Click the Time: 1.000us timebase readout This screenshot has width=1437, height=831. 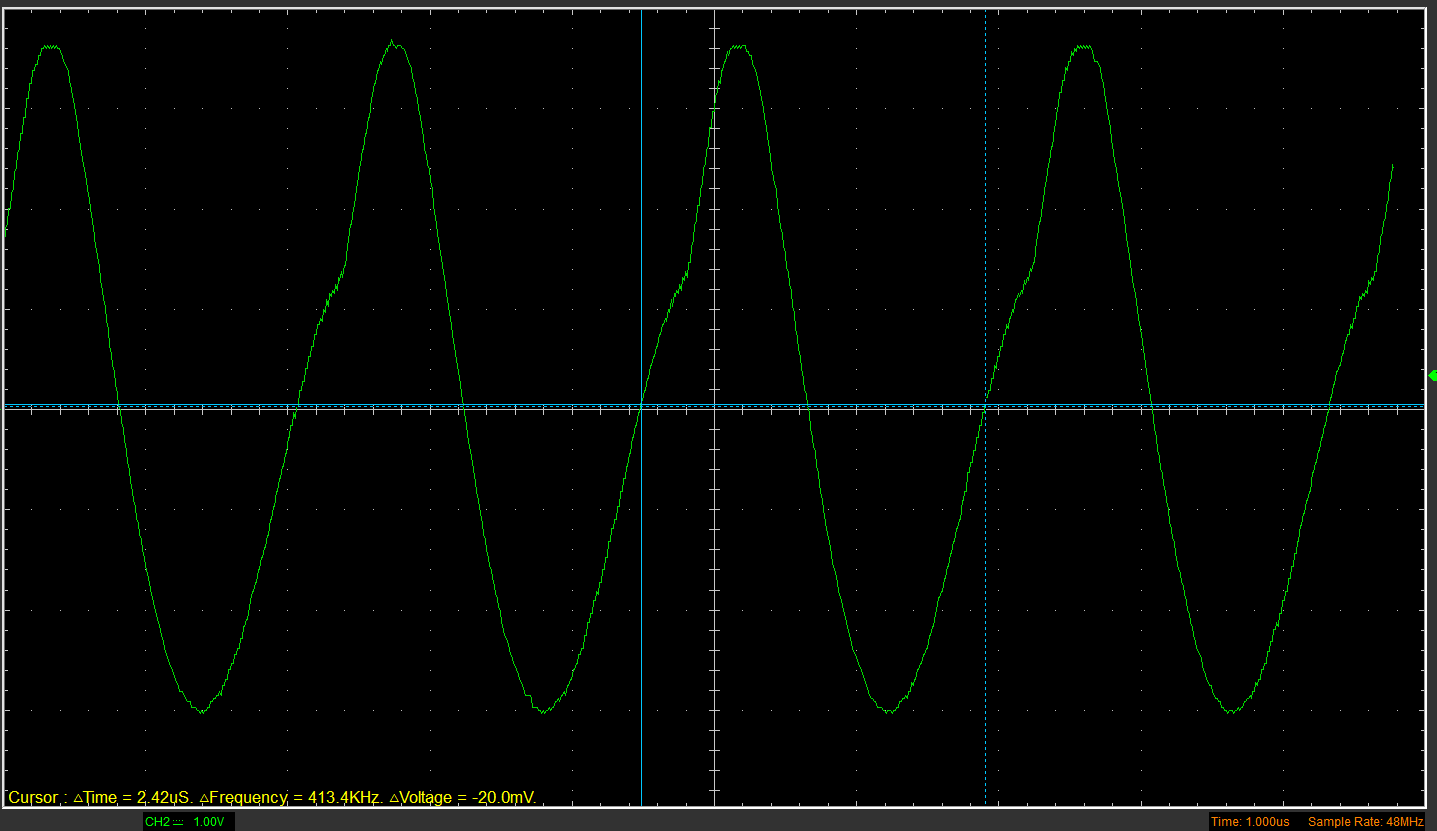point(1250,821)
